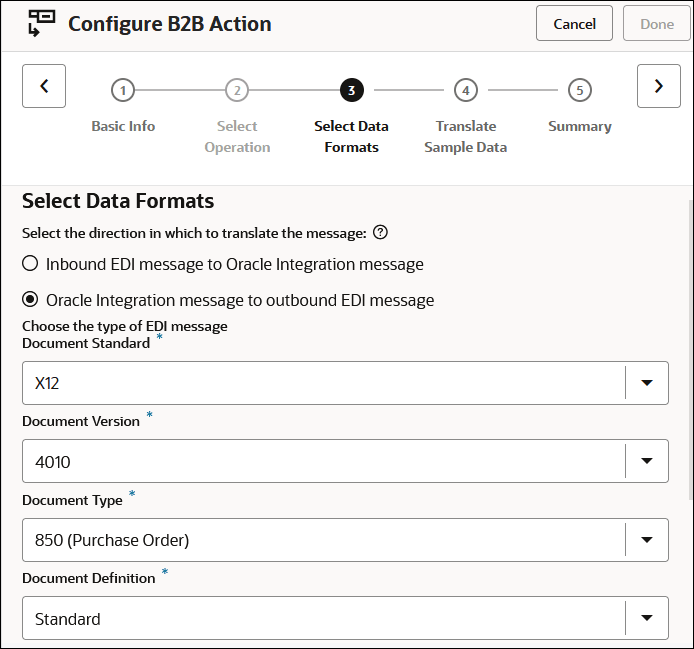694x649 pixels.
Task: Advance with the right chevron button
Action: point(659,86)
